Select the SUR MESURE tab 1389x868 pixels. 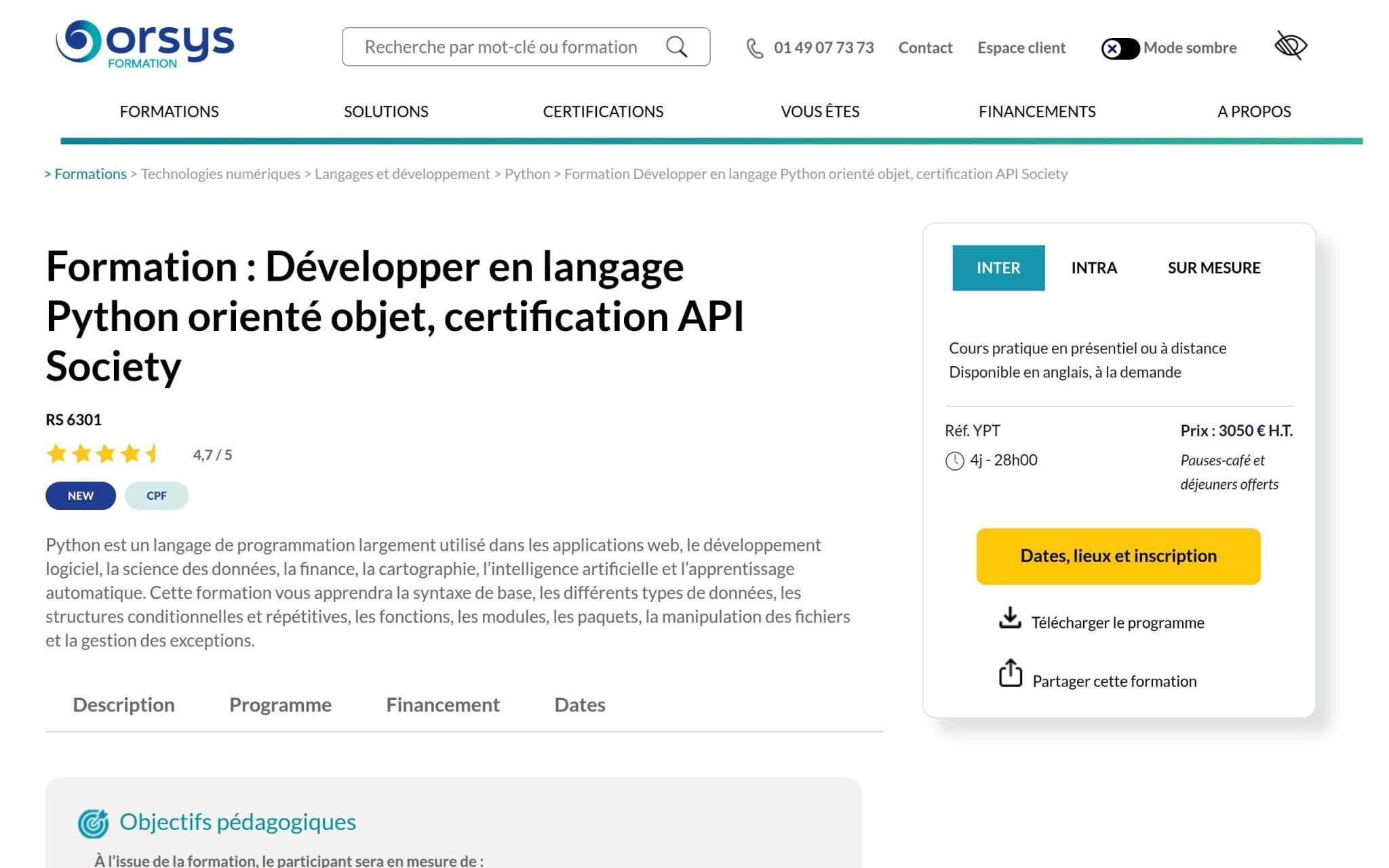point(1214,268)
